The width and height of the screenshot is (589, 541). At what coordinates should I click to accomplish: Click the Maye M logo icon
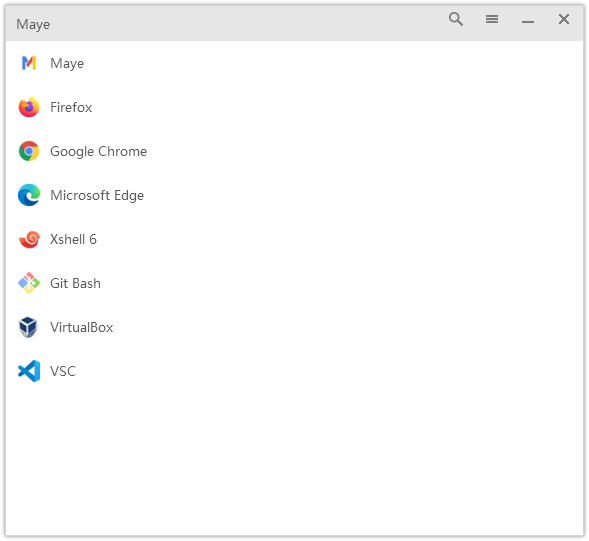[x=29, y=63]
